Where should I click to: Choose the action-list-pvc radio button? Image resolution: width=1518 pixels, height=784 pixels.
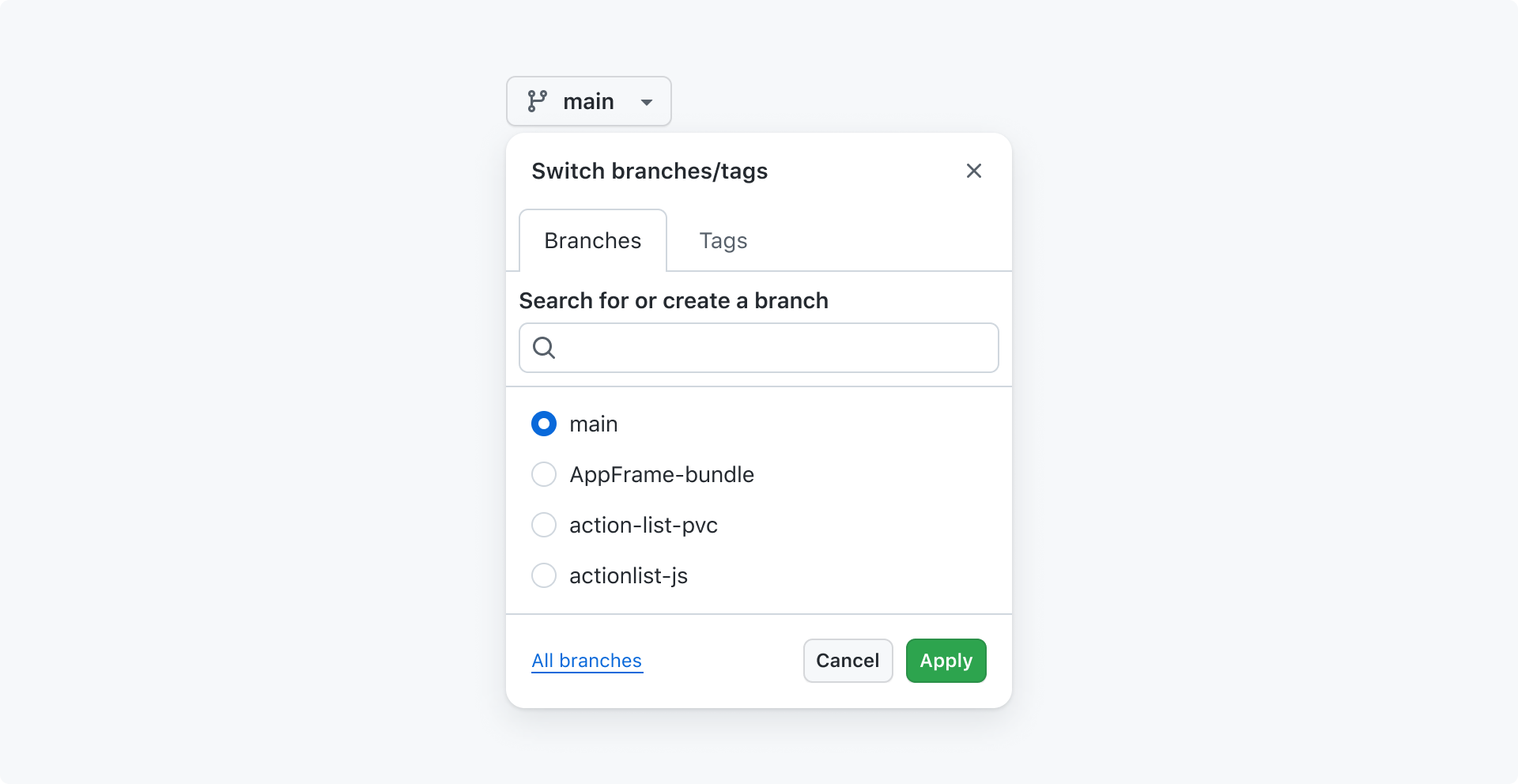(544, 525)
